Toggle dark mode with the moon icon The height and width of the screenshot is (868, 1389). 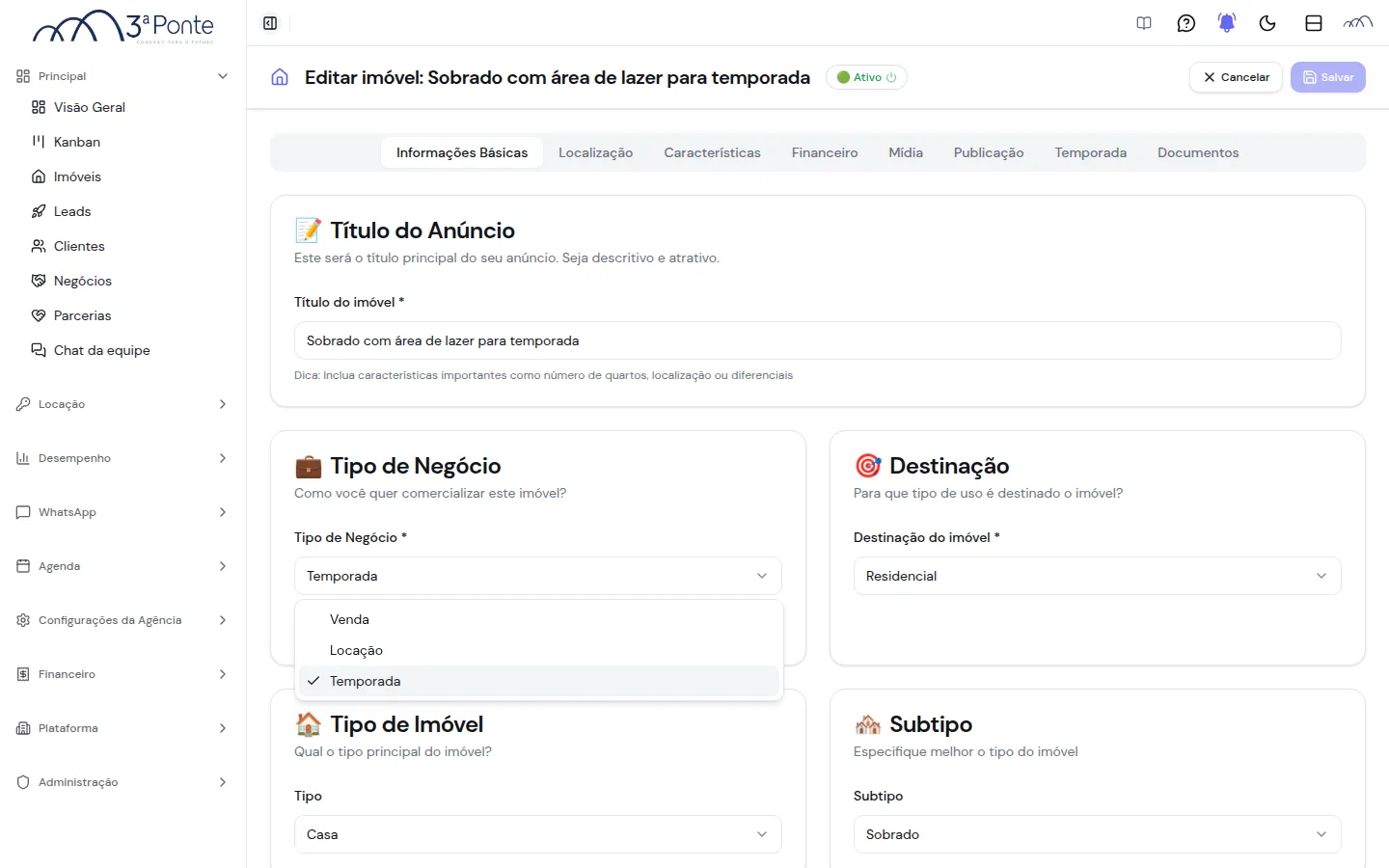click(1267, 23)
